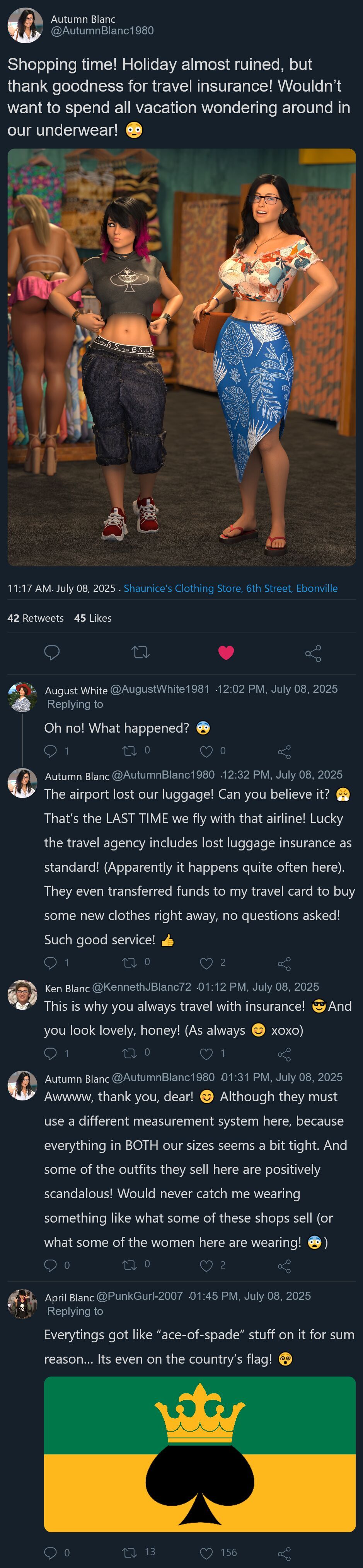Like April Blanc's flag reply
The height and width of the screenshot is (1568, 363).
[206, 1553]
